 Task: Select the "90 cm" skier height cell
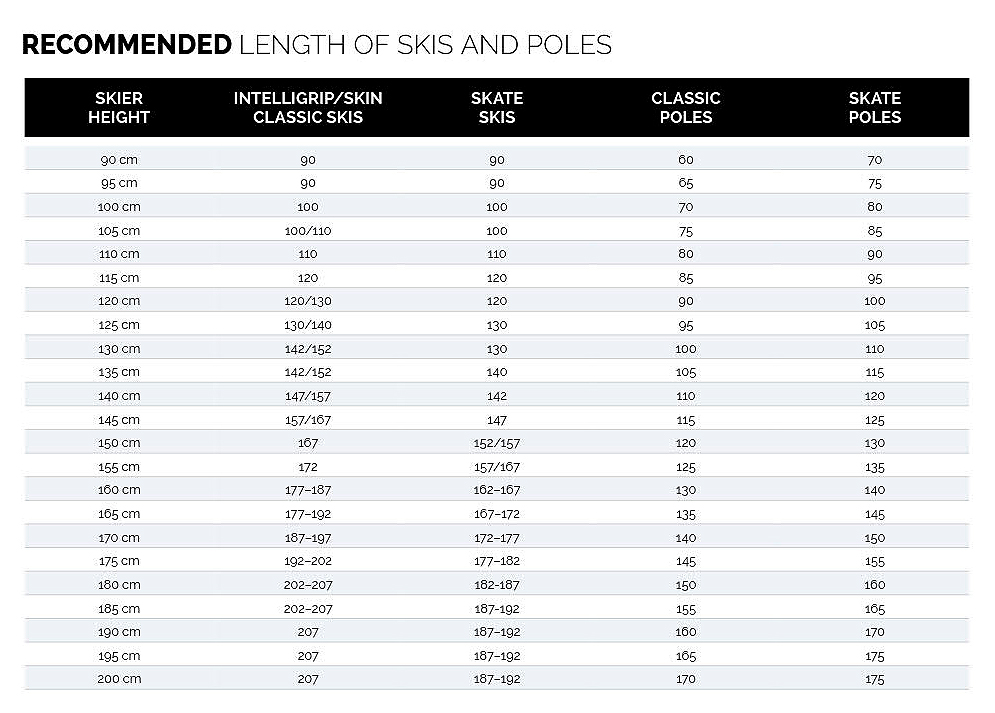119,160
